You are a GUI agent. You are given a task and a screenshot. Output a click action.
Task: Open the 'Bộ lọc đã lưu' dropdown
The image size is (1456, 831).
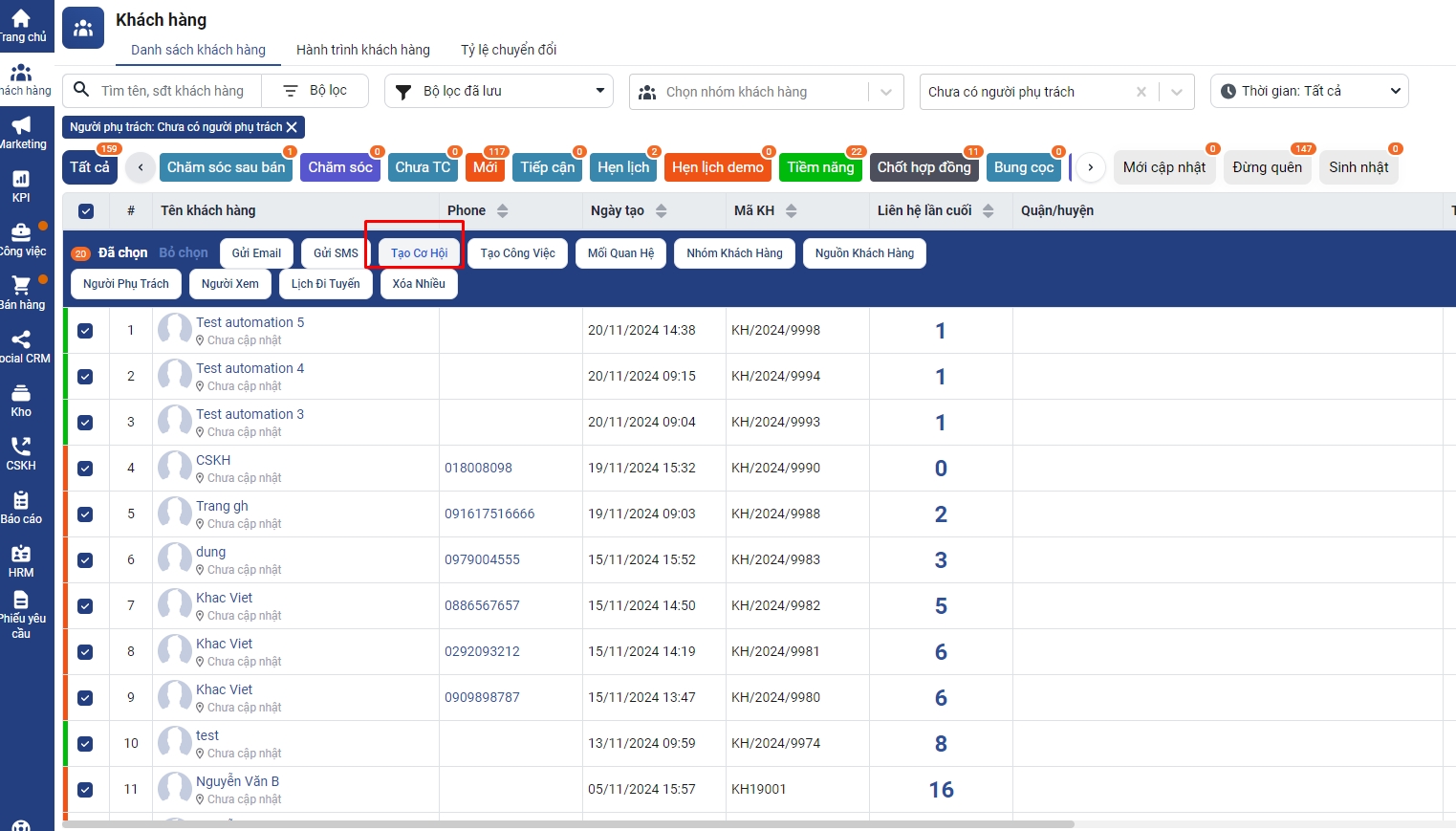point(498,91)
